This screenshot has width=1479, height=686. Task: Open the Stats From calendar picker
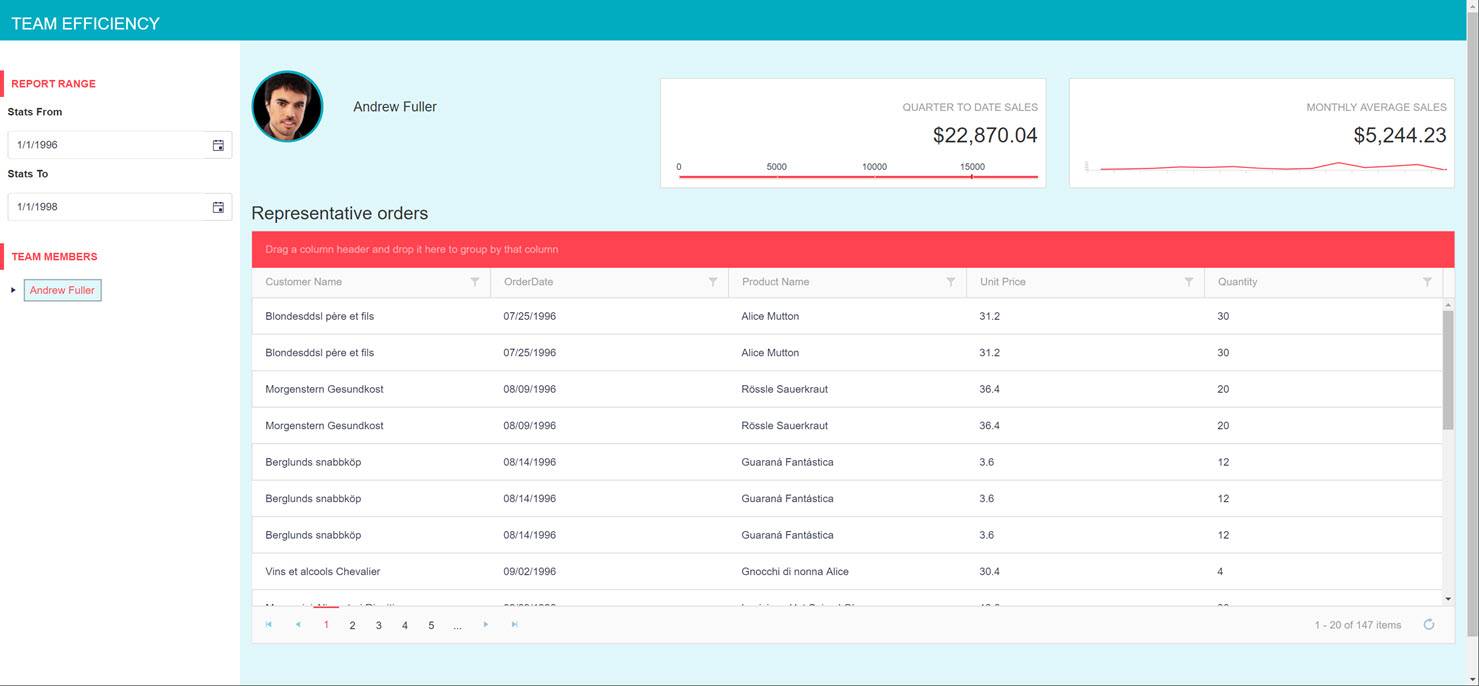(218, 145)
